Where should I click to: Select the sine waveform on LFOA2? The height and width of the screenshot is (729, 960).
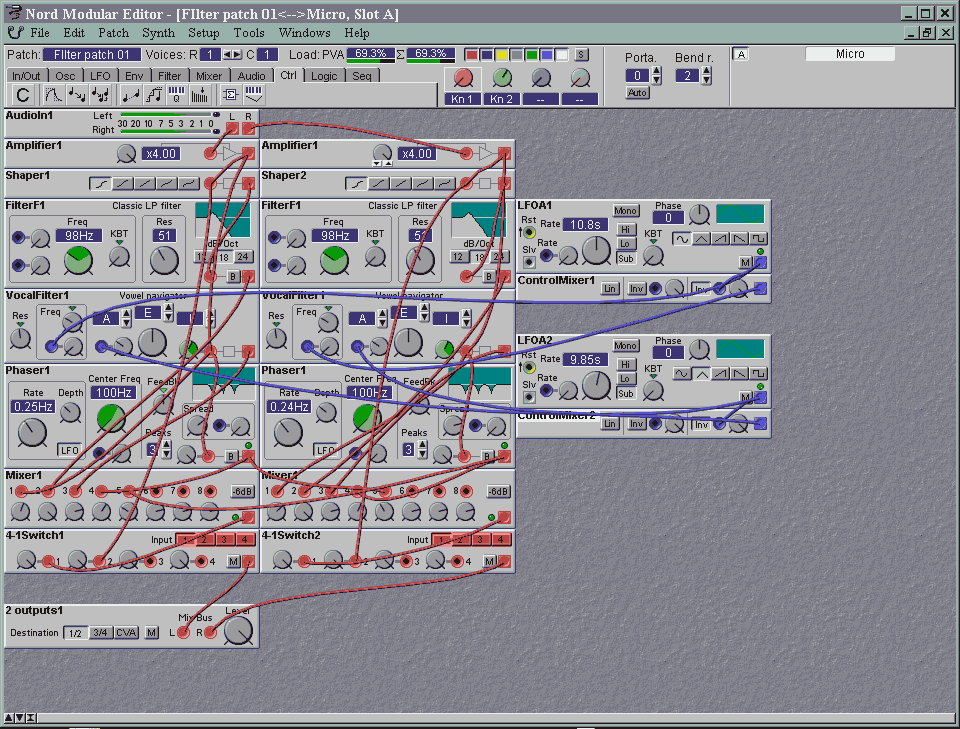[x=681, y=374]
